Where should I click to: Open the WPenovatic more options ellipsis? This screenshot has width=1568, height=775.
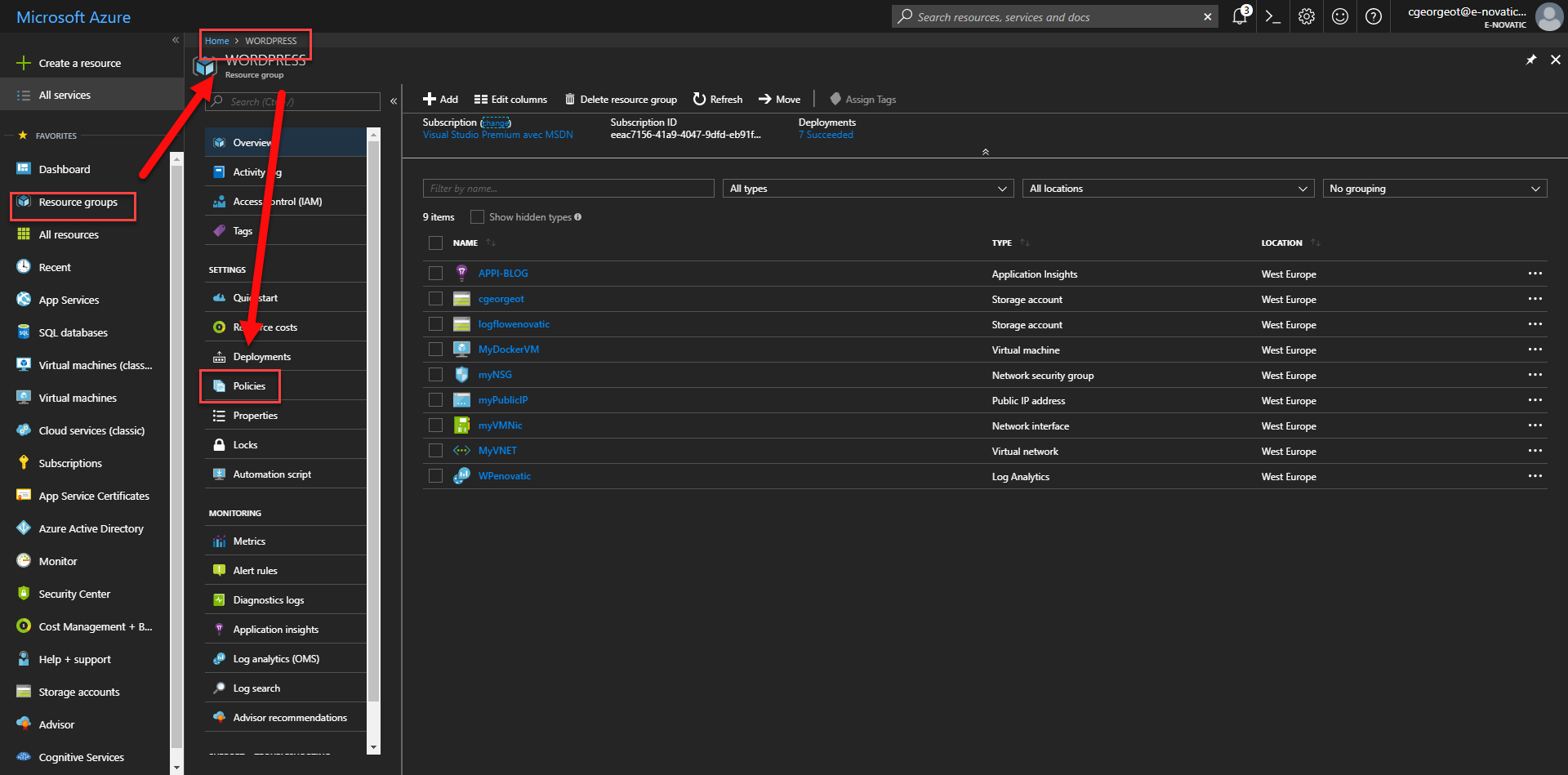point(1535,476)
